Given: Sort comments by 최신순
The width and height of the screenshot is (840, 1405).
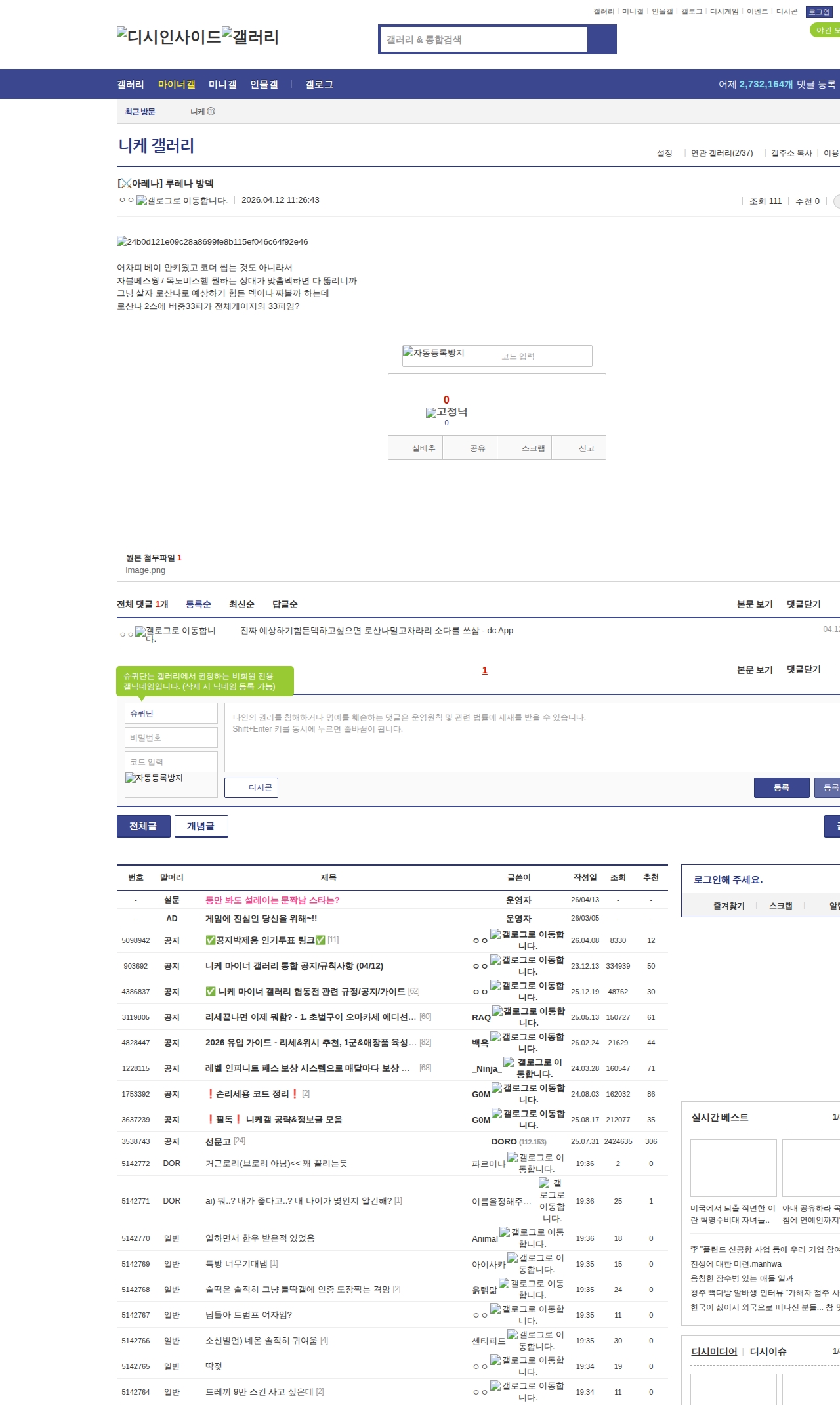Looking at the screenshot, I should point(241,604).
